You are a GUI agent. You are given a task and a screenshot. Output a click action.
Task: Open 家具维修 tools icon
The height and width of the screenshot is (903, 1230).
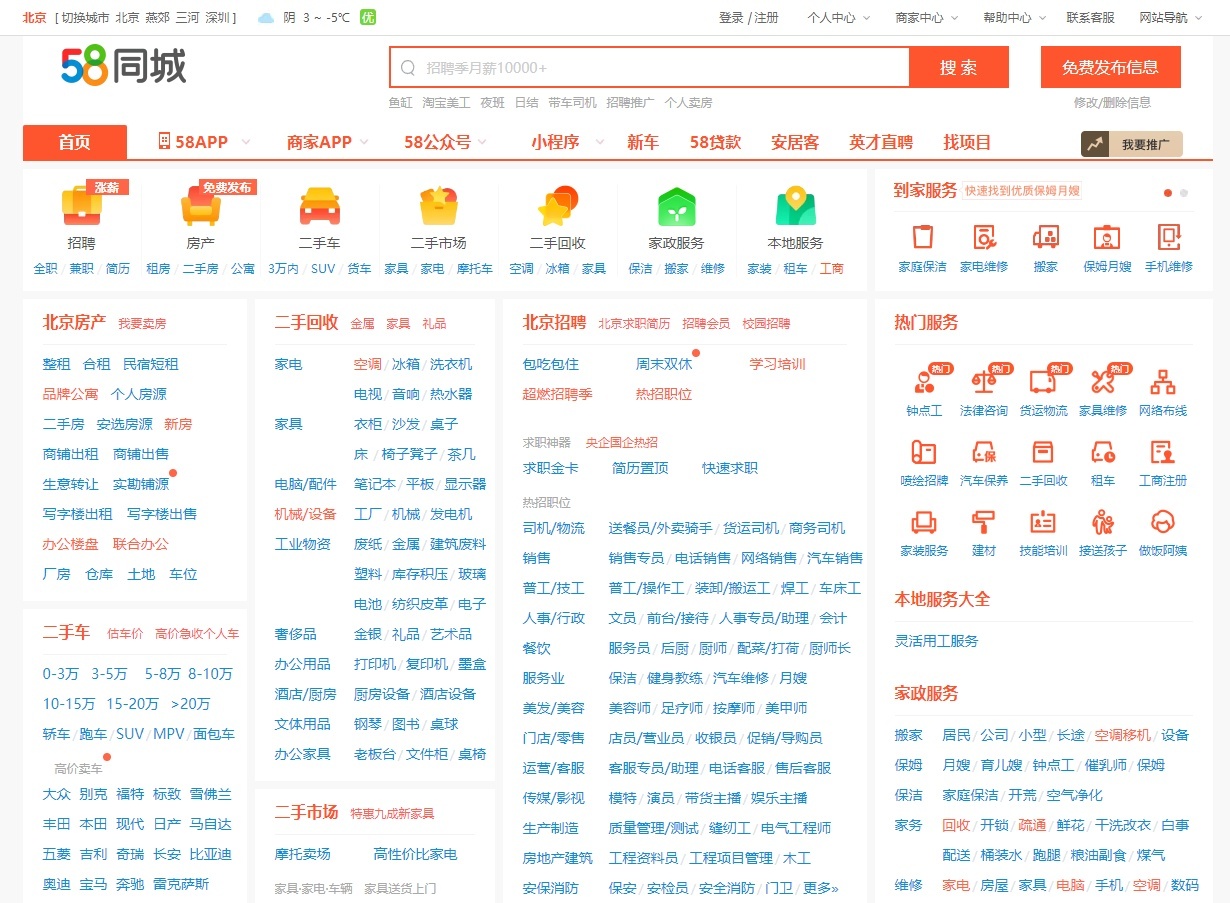pyautogui.click(x=1103, y=381)
